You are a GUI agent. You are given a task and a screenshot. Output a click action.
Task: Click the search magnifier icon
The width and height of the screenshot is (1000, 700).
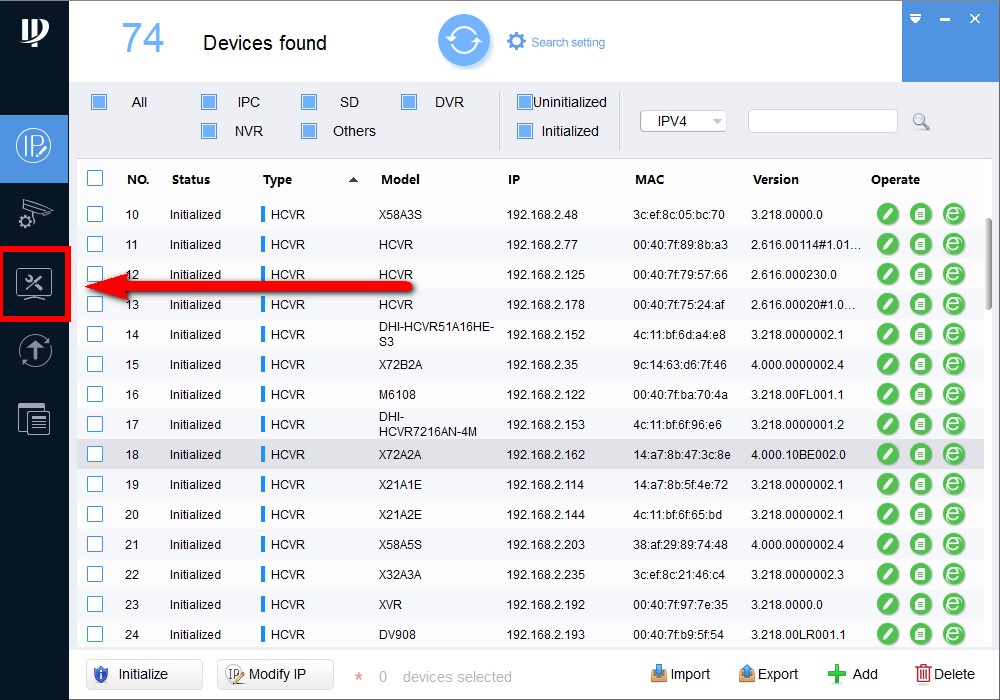point(921,122)
